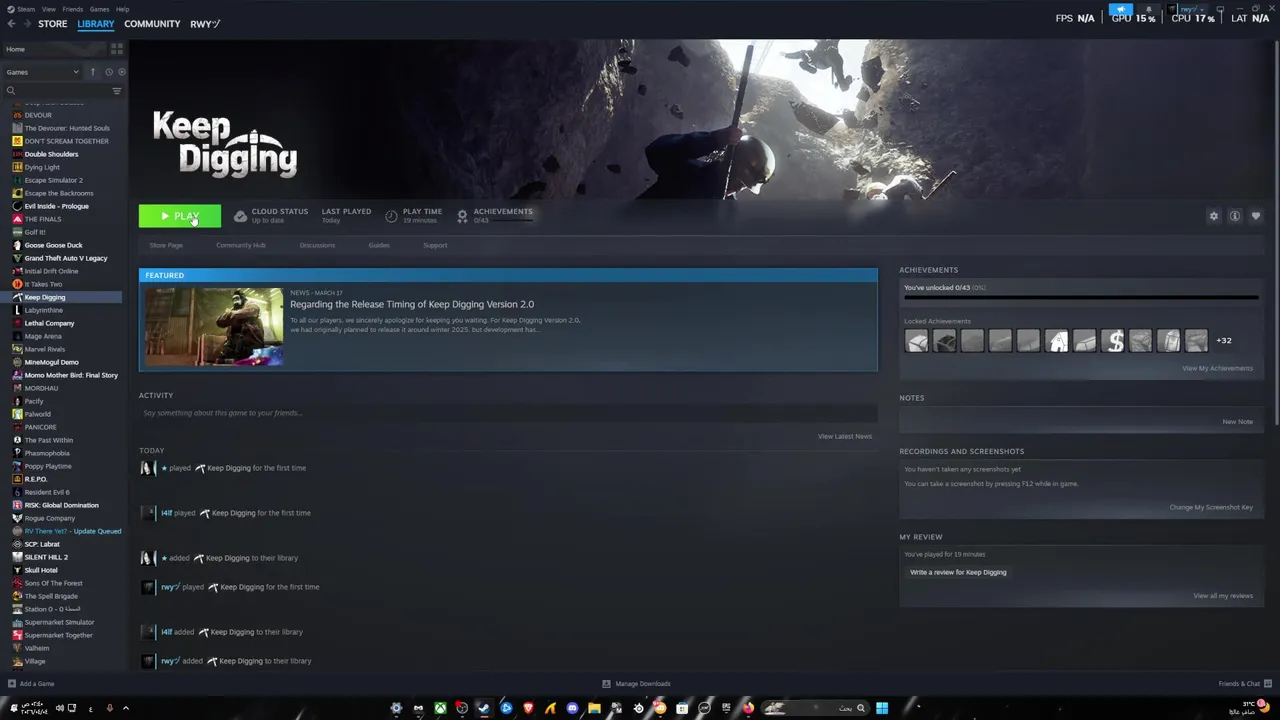Show hidden system tray icons chevron
This screenshot has height=720, width=1280.
[125, 708]
